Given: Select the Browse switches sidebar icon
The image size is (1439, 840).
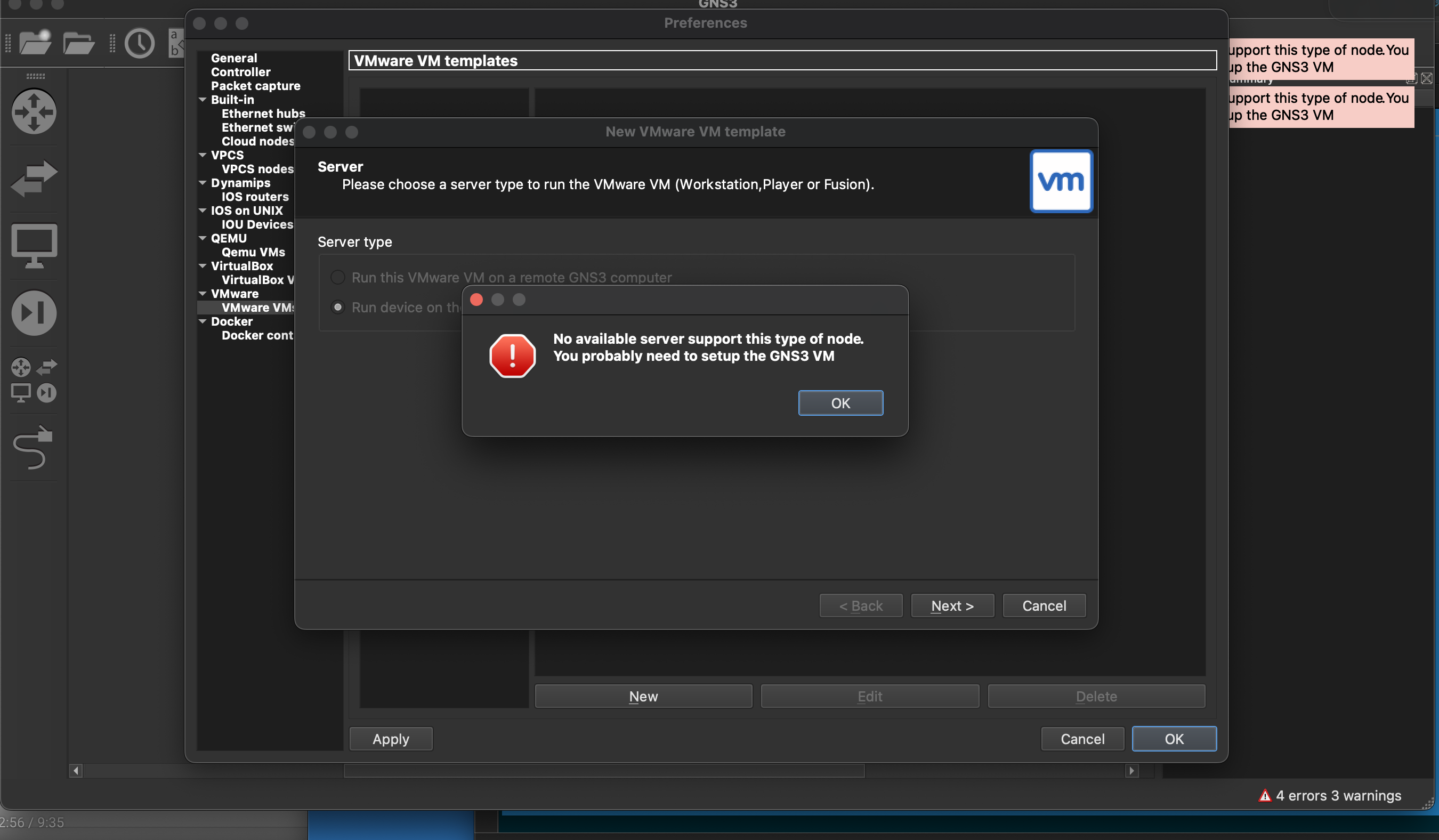Looking at the screenshot, I should [x=34, y=179].
